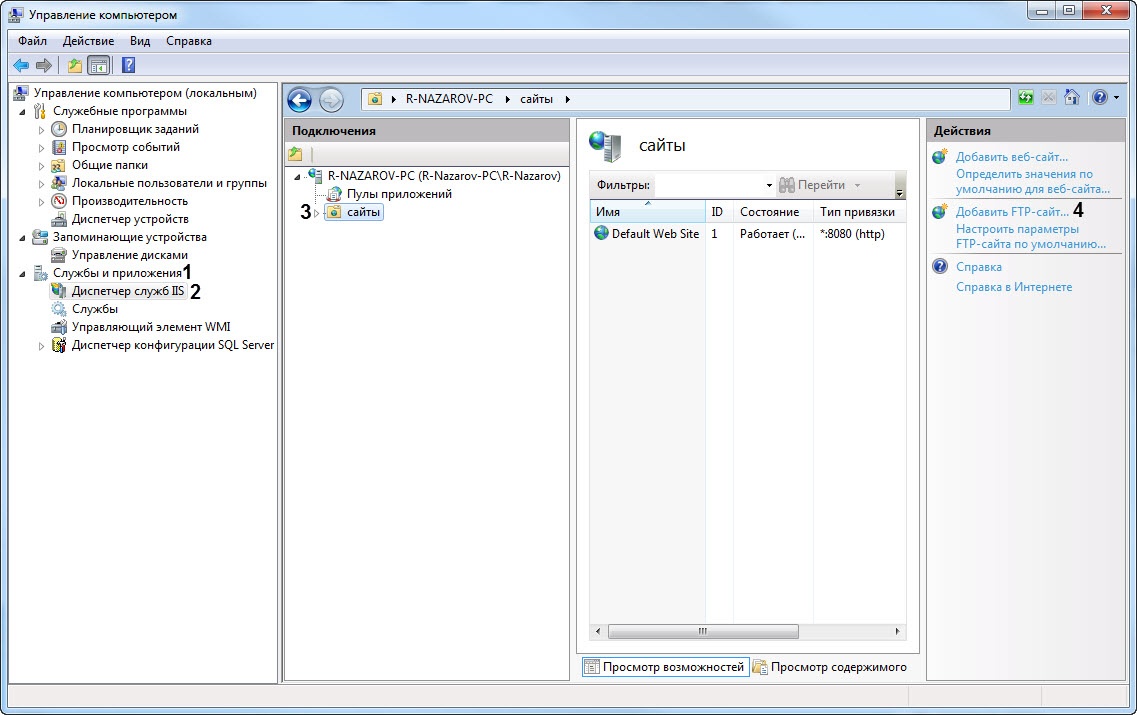Click the Добавить веб-сайт link
The height and width of the screenshot is (715, 1137).
click(x=1011, y=157)
